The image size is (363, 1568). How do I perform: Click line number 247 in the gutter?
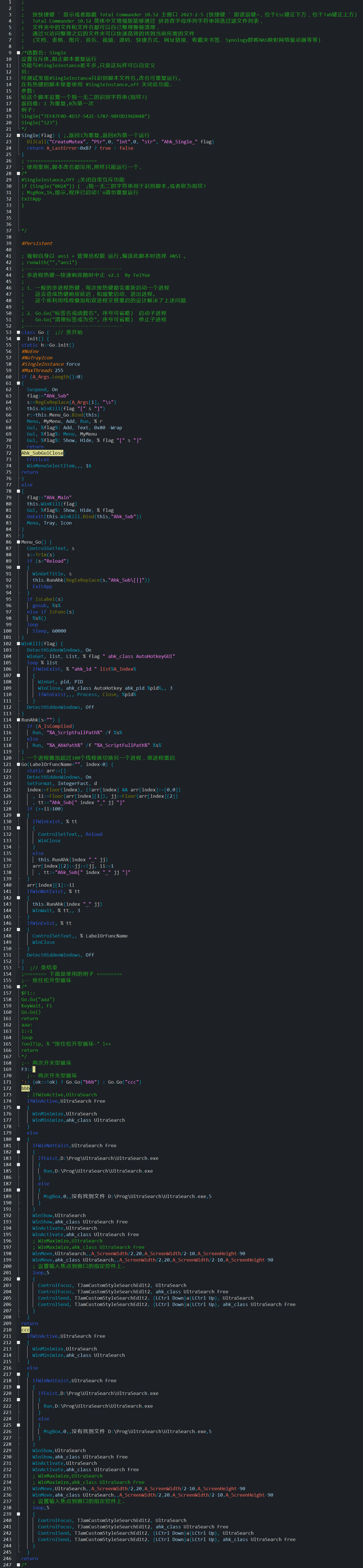click(x=7, y=1564)
